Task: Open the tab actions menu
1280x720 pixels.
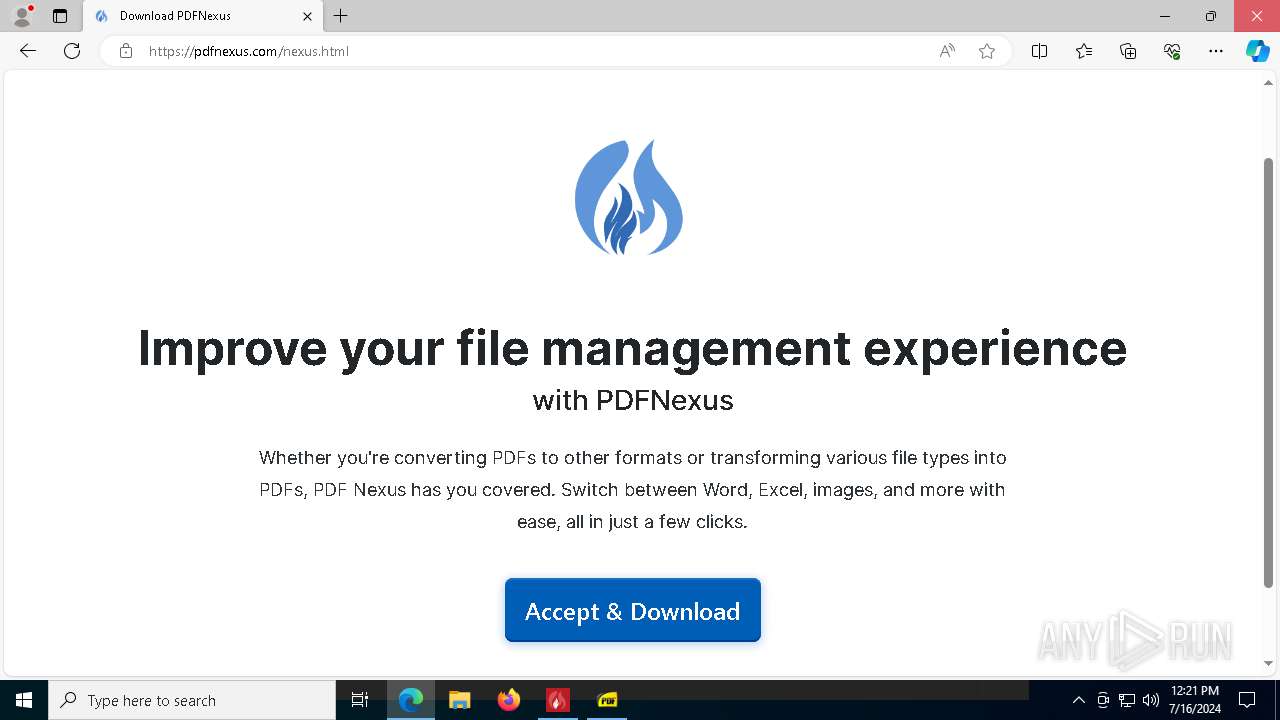Action: (60, 16)
